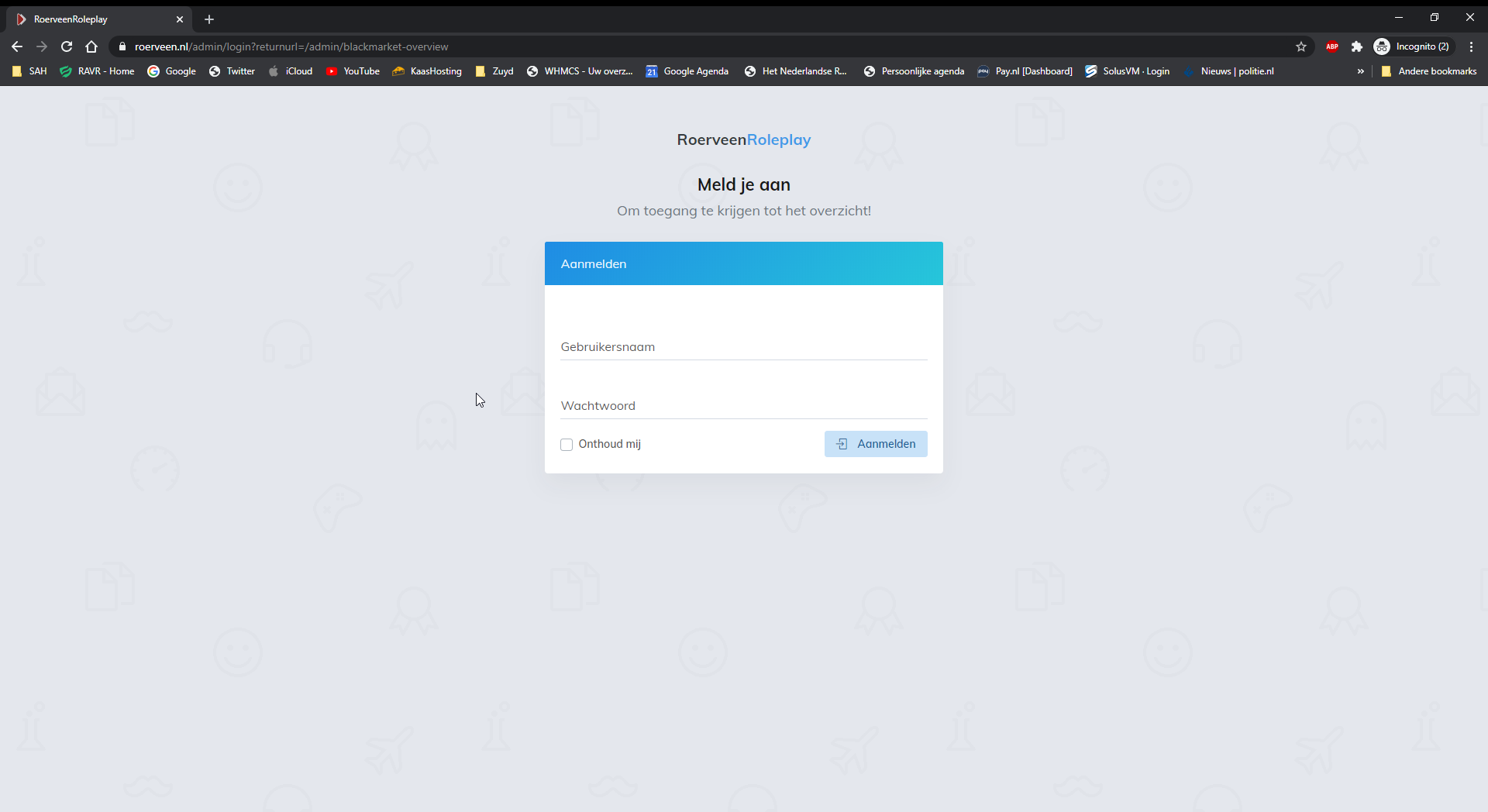Reload the page with the refresh icon
This screenshot has height=812, width=1488.
(67, 46)
